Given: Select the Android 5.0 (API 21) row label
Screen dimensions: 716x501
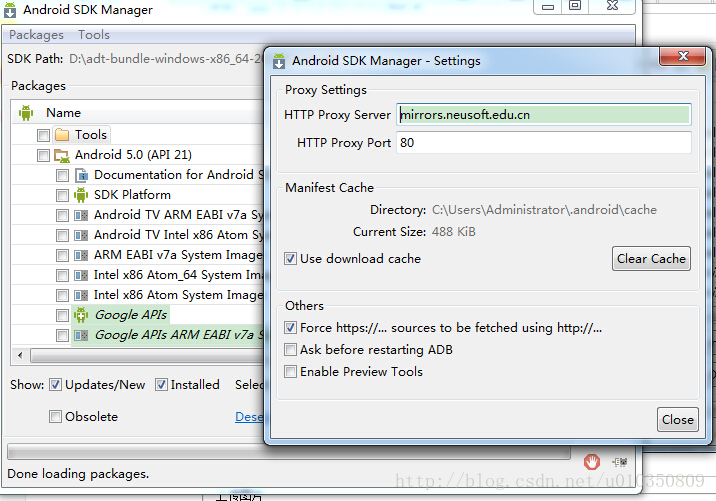Looking at the screenshot, I should 133,155.
